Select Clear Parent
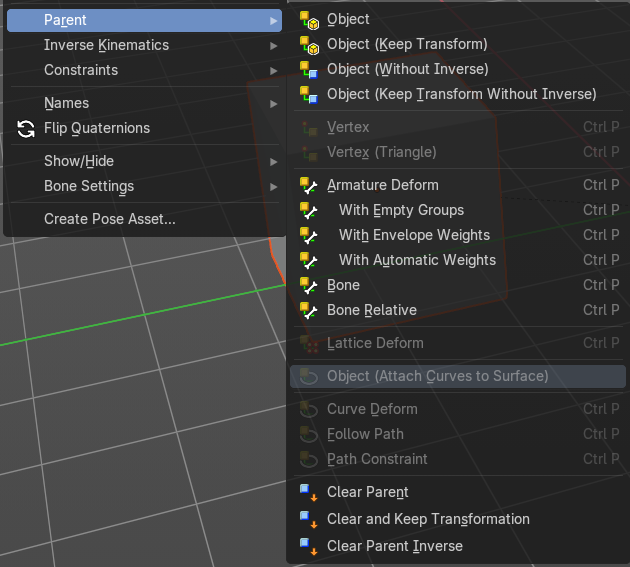This screenshot has width=630, height=567. [458, 492]
